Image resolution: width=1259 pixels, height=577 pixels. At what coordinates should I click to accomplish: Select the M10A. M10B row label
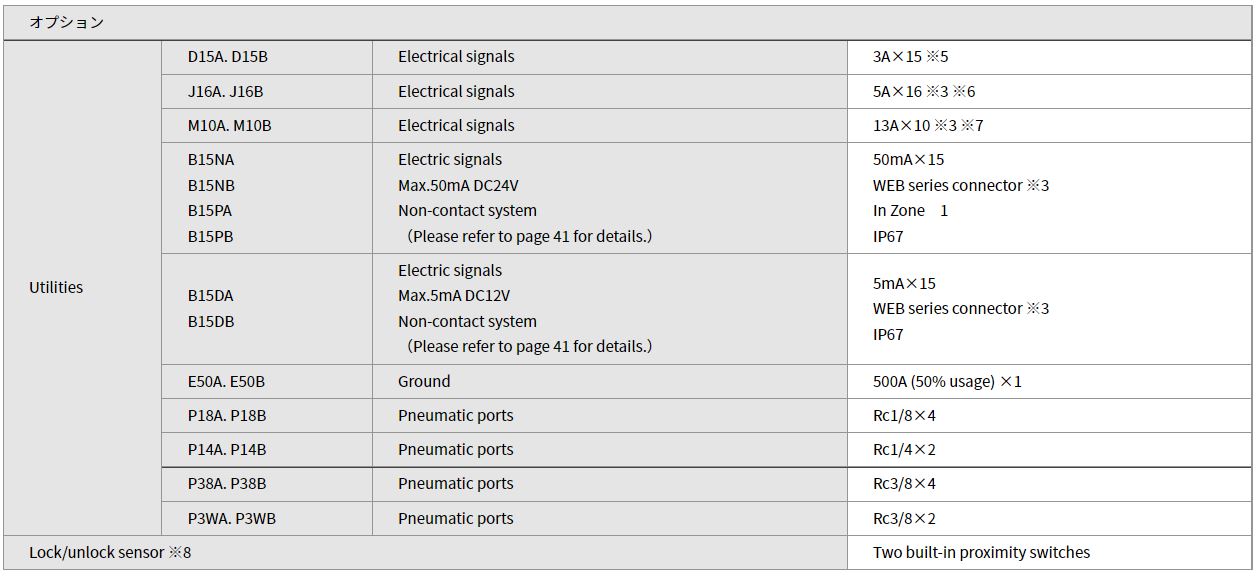[x=230, y=126]
